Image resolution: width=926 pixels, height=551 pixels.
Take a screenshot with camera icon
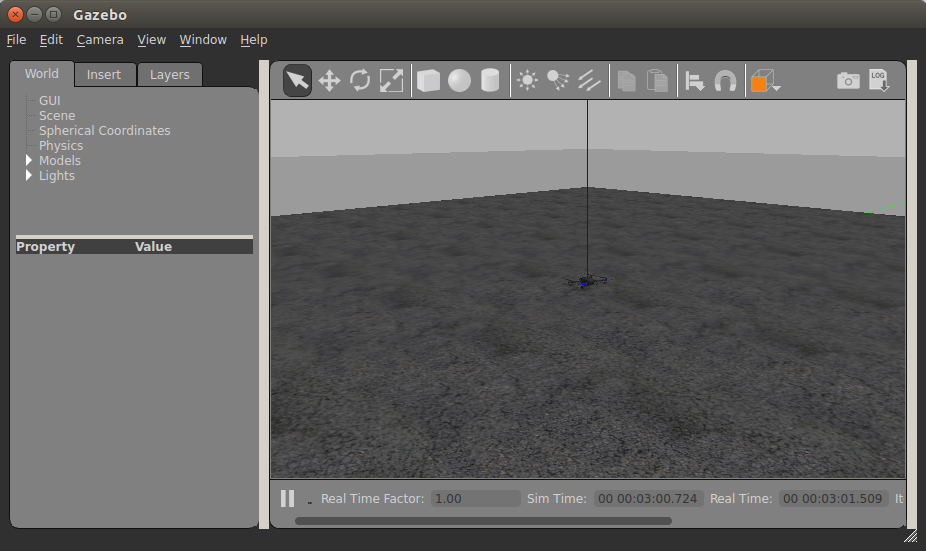coord(848,80)
